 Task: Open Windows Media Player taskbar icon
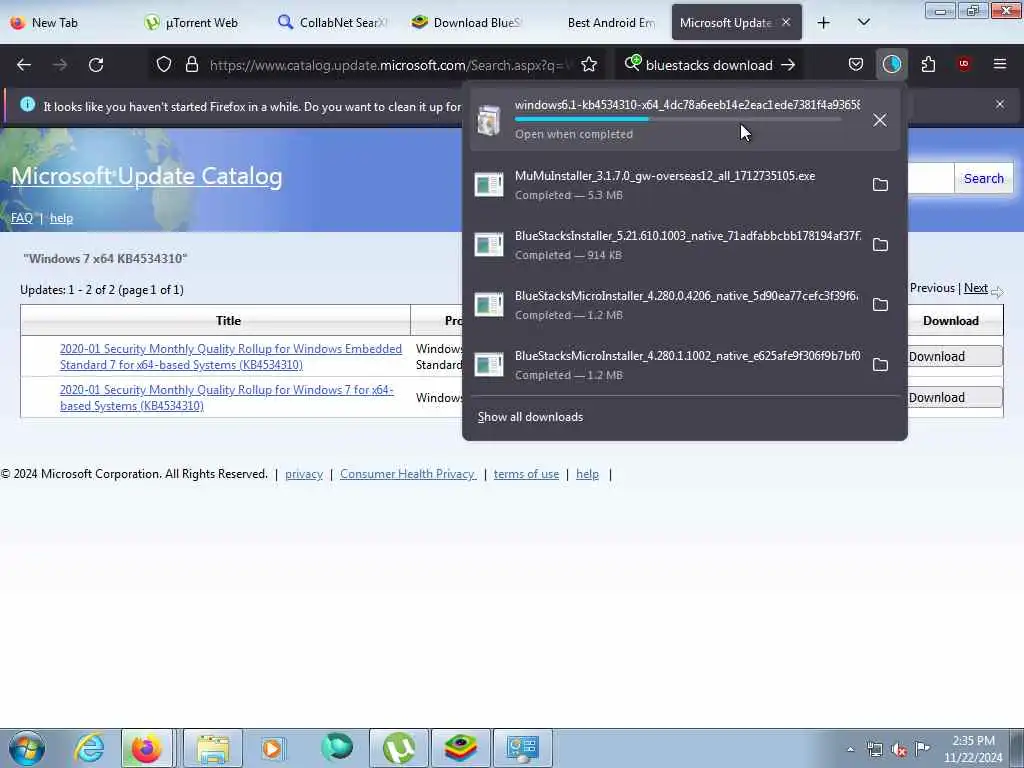point(272,748)
